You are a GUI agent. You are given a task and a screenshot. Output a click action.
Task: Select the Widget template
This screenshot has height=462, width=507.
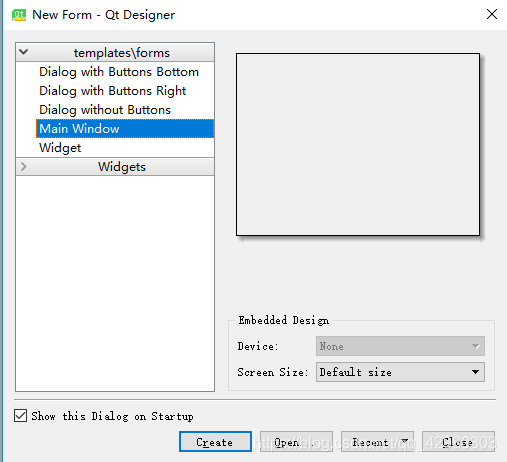pyautogui.click(x=60, y=148)
